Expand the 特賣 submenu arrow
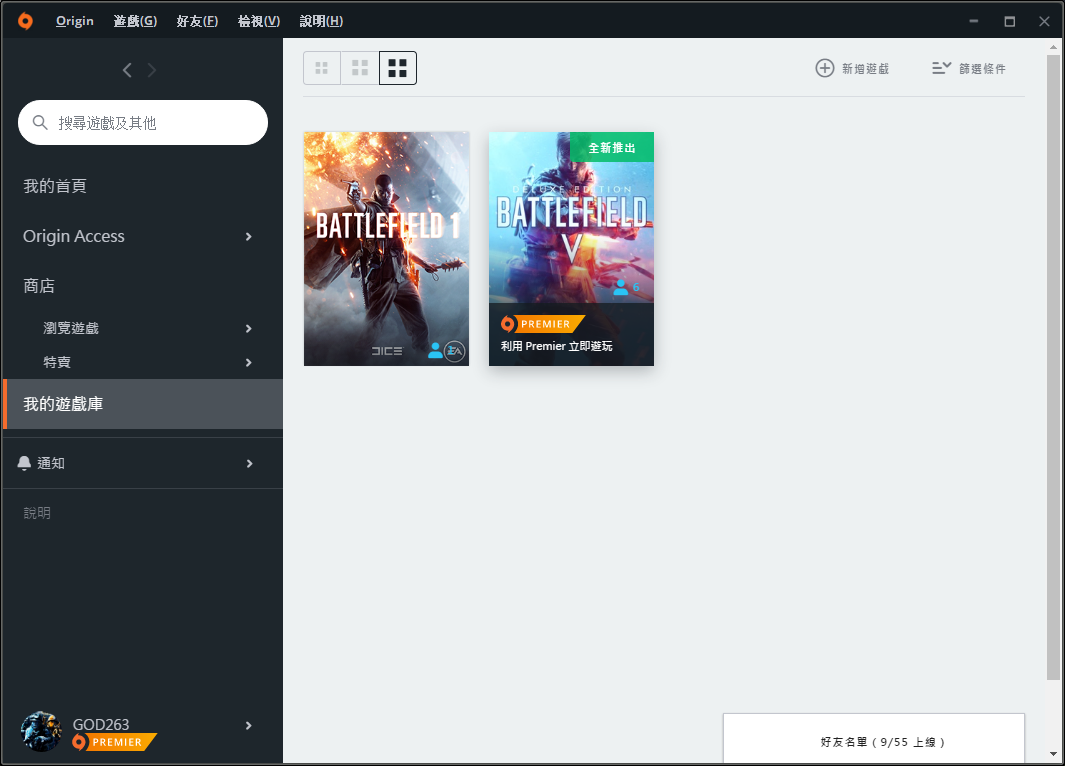The height and width of the screenshot is (766, 1065). pyautogui.click(x=249, y=363)
